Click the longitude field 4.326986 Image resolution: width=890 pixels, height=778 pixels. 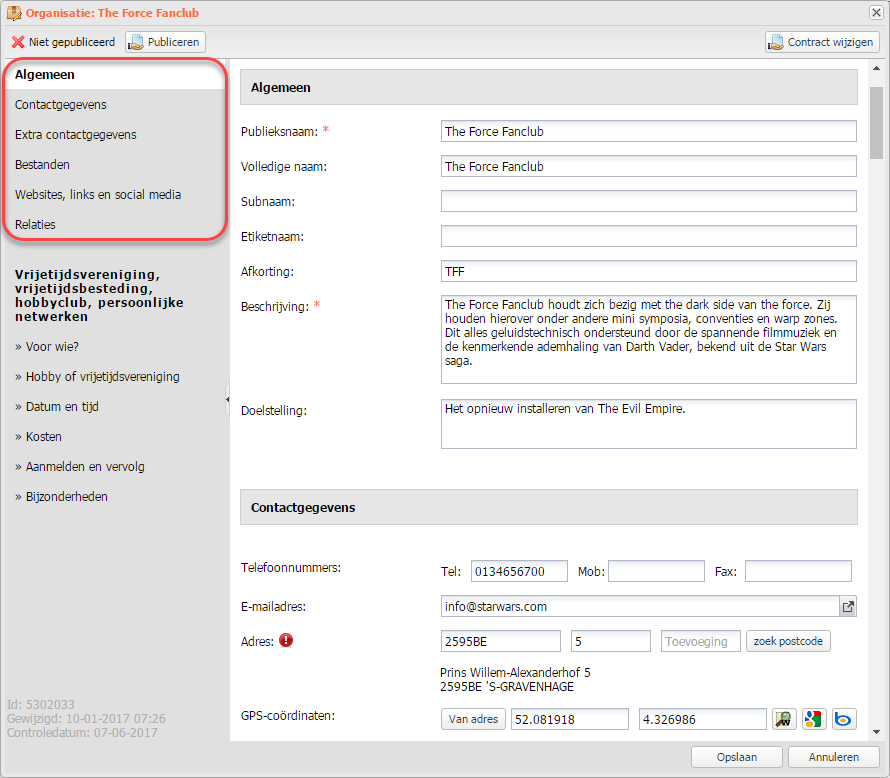(x=703, y=719)
